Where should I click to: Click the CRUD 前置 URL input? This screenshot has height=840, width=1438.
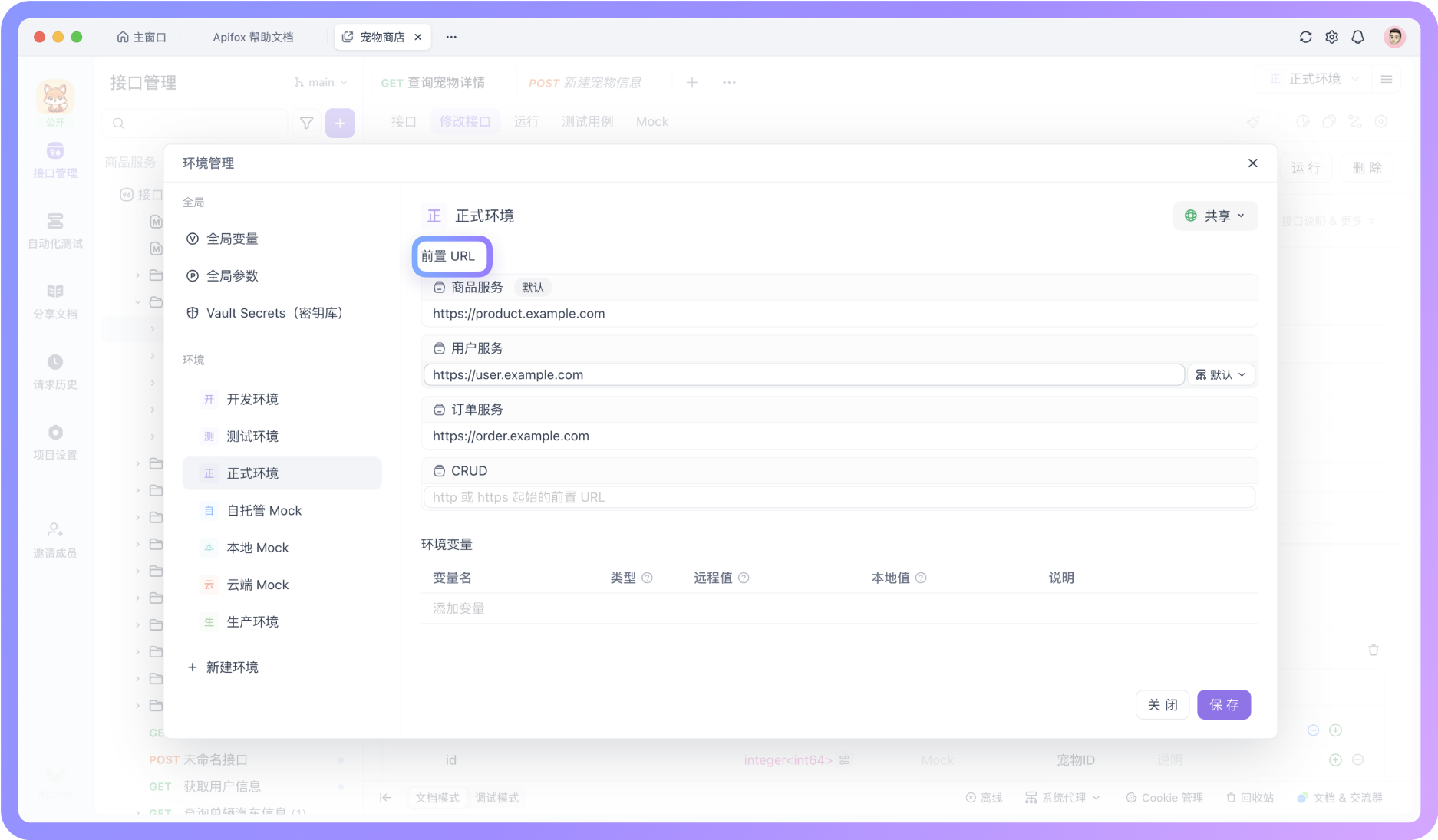(x=839, y=497)
